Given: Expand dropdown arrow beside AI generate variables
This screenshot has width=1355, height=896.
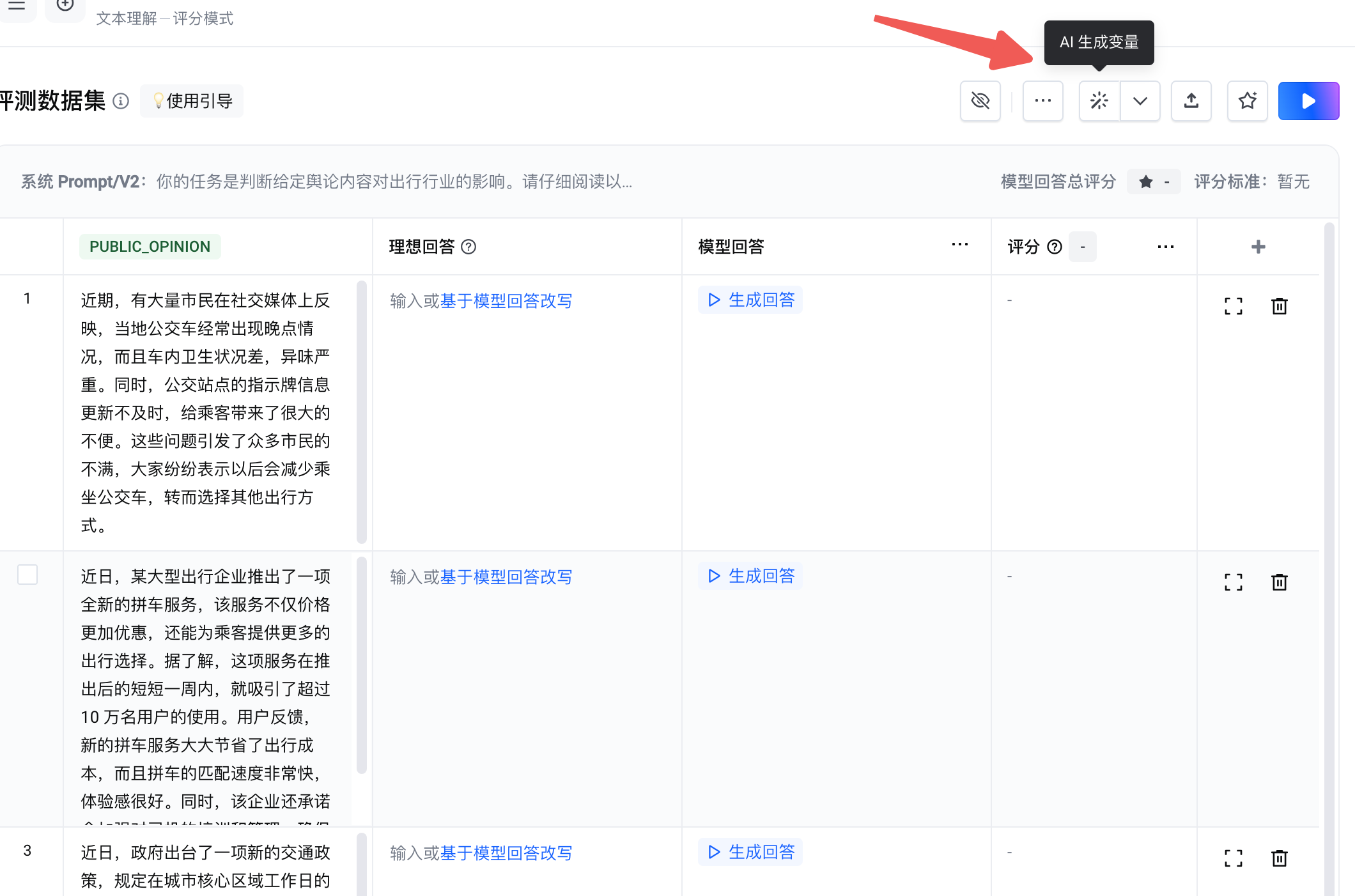Looking at the screenshot, I should coord(1140,101).
